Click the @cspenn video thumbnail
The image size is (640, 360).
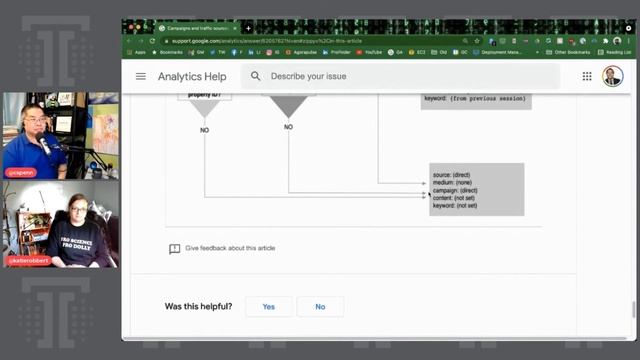tap(61, 136)
